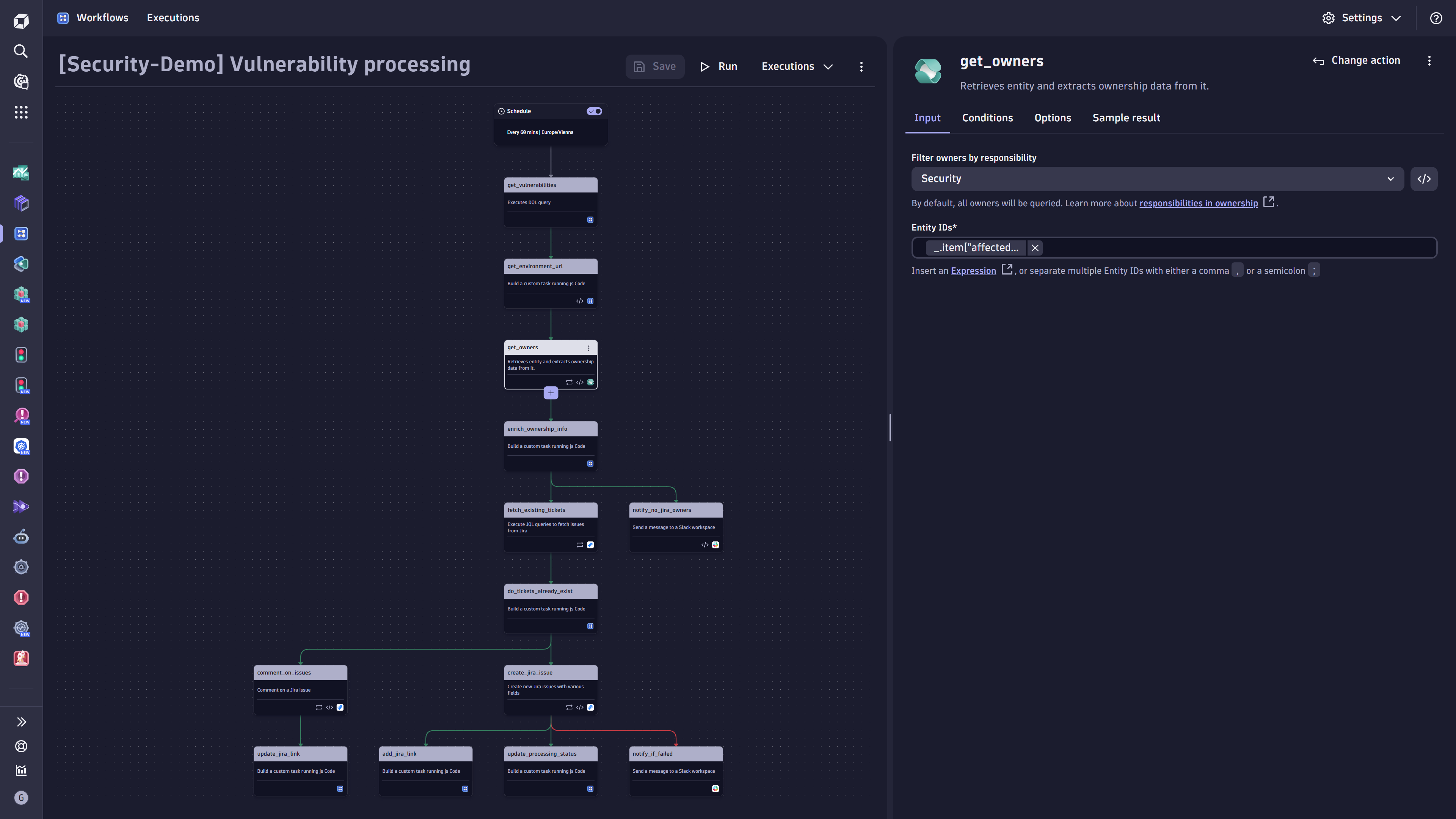Viewport: 1456px width, 819px height.
Task: Click the Slack icon on notify_no_jira_owners node
Action: [715, 545]
